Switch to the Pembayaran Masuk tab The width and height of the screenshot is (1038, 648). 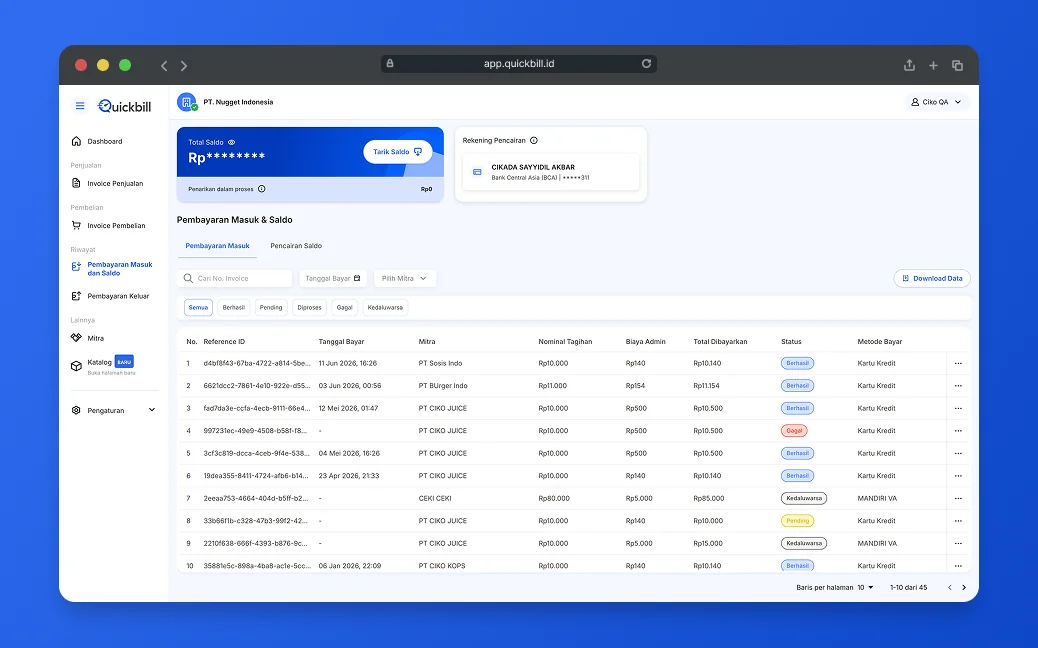point(217,246)
